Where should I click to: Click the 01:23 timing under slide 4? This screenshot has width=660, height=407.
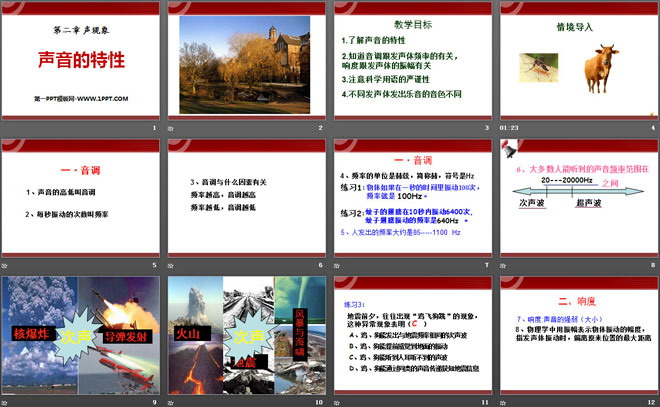click(x=509, y=128)
